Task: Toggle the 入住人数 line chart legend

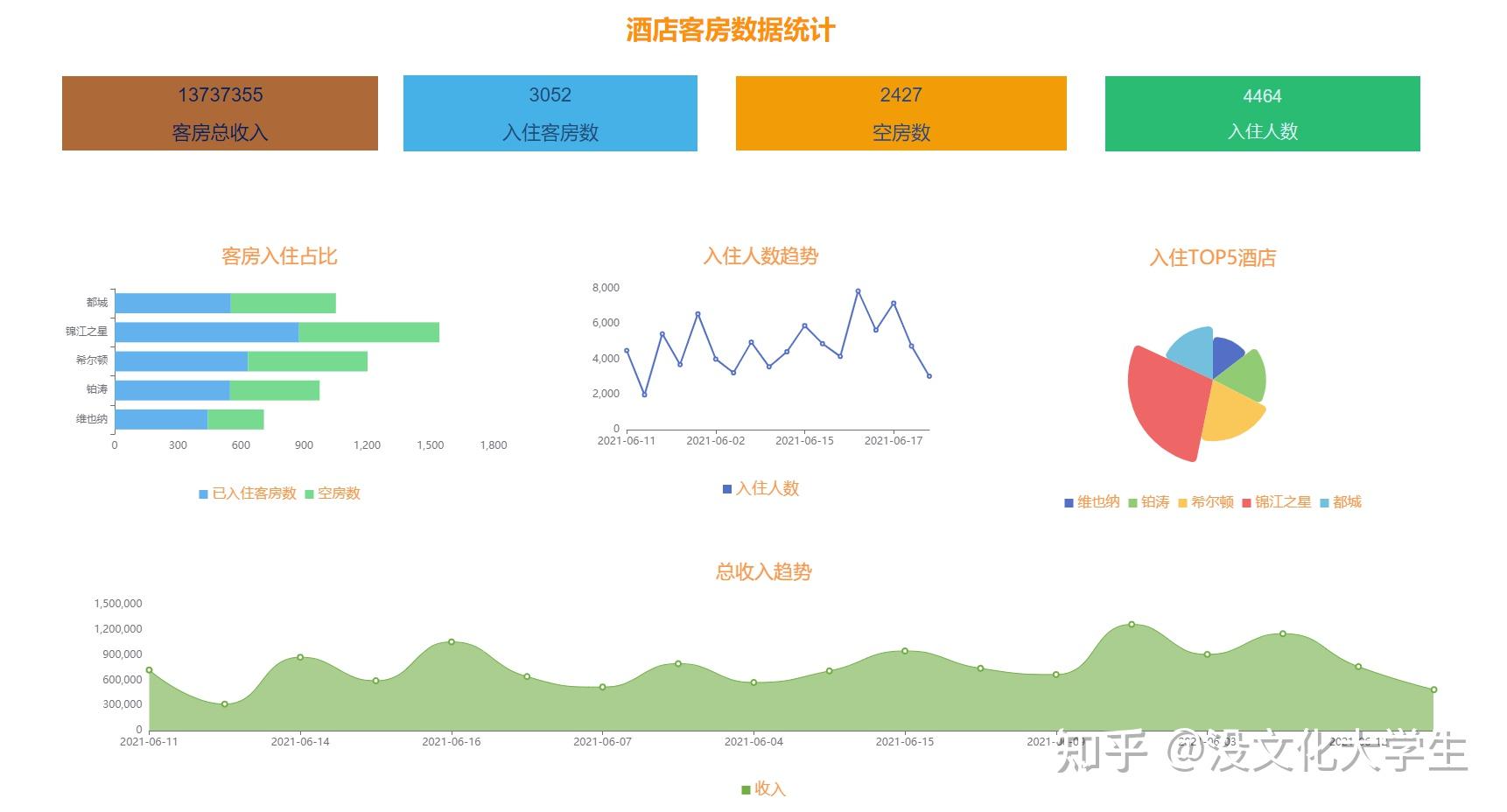Action: click(761, 488)
